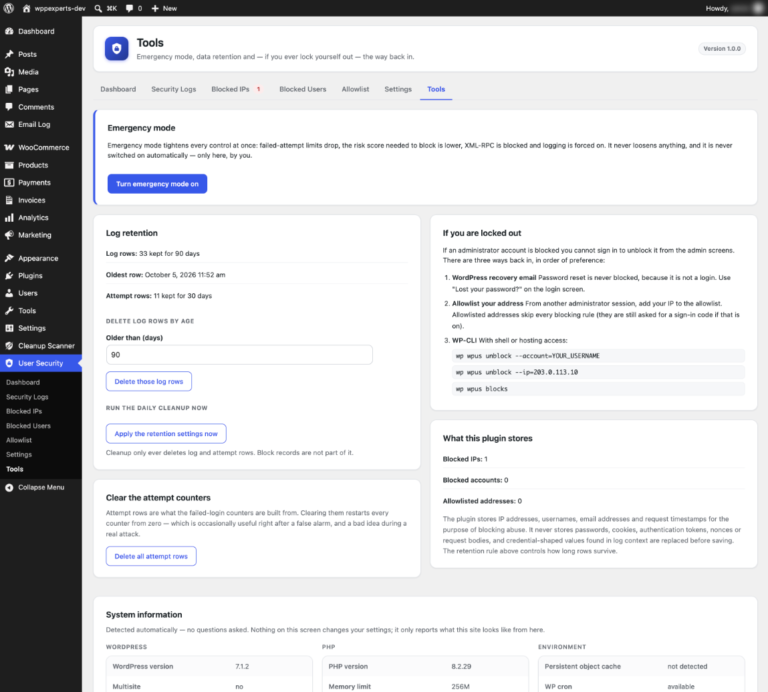Switch to the Security Logs tab

(x=173, y=89)
